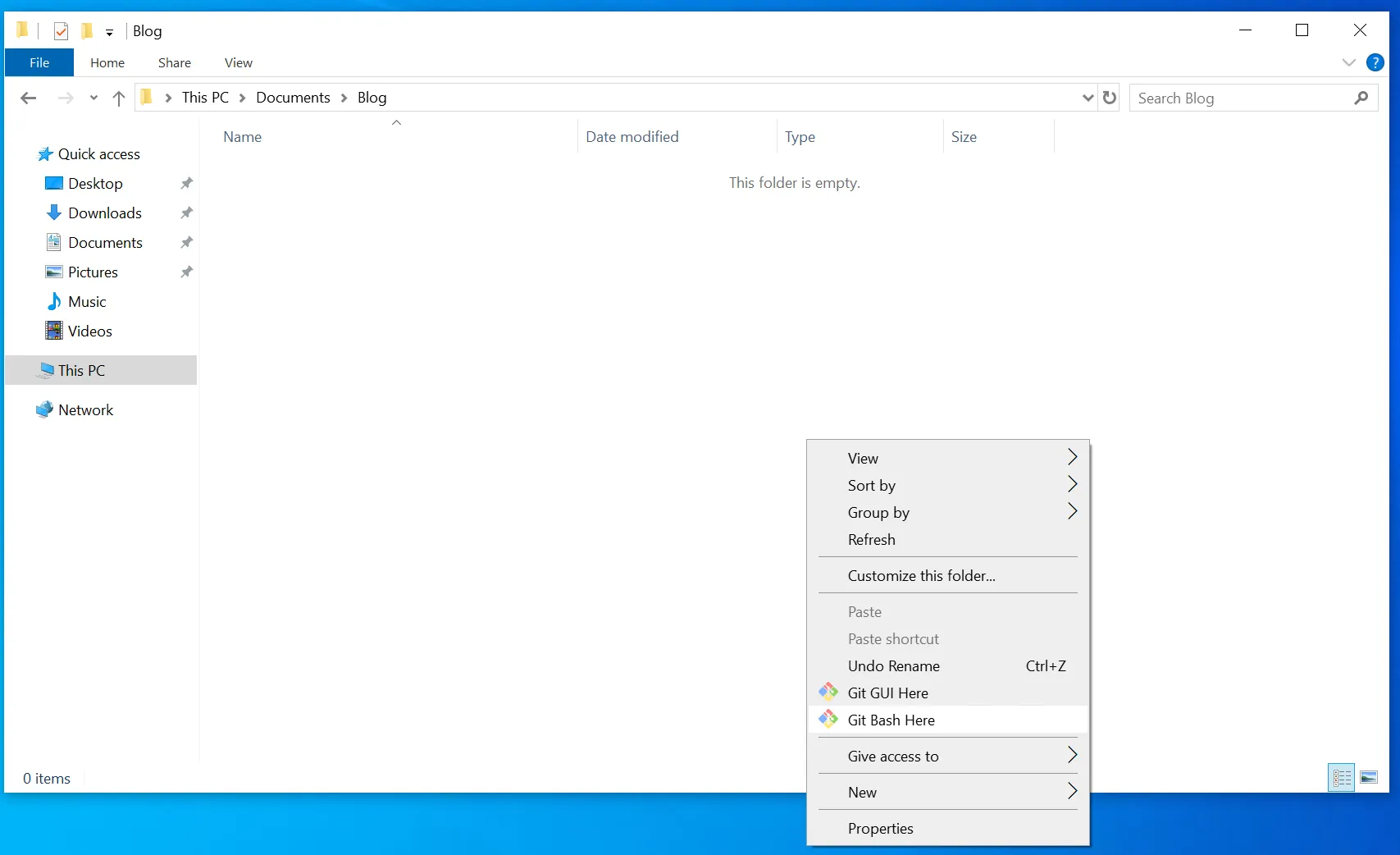Go up one folder level arrow
This screenshot has width=1400, height=855.
[119, 98]
